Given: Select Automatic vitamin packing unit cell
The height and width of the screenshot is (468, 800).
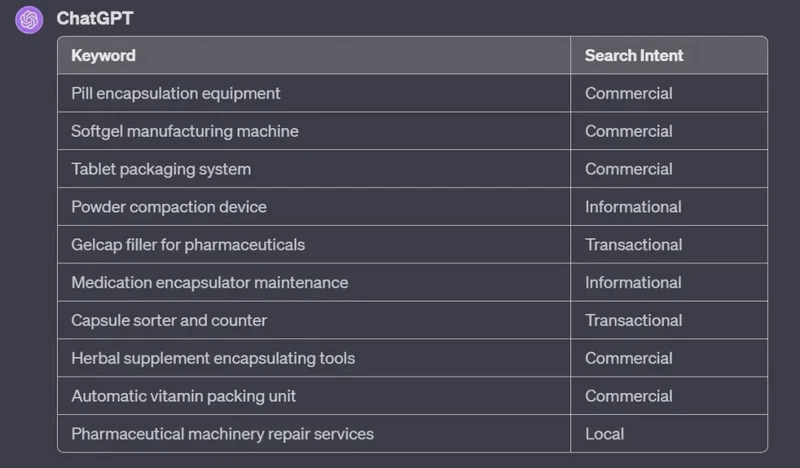Looking at the screenshot, I should [184, 396].
